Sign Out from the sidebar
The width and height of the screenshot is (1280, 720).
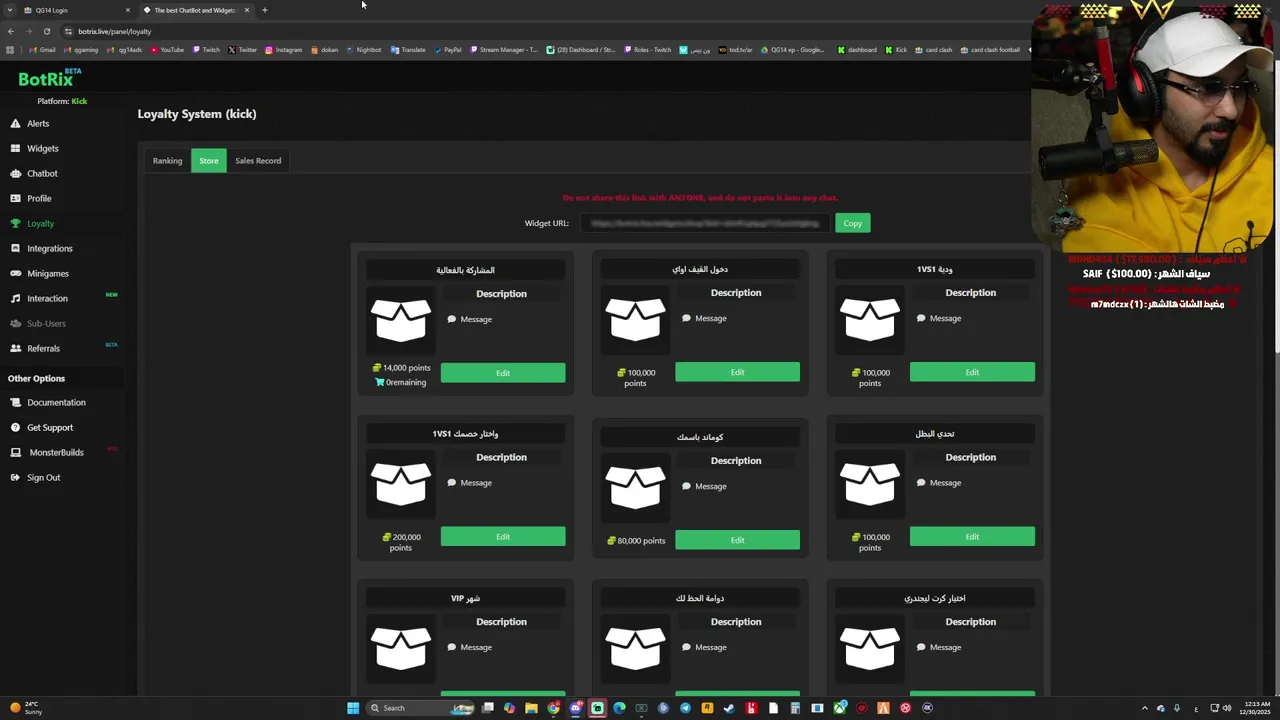[43, 477]
